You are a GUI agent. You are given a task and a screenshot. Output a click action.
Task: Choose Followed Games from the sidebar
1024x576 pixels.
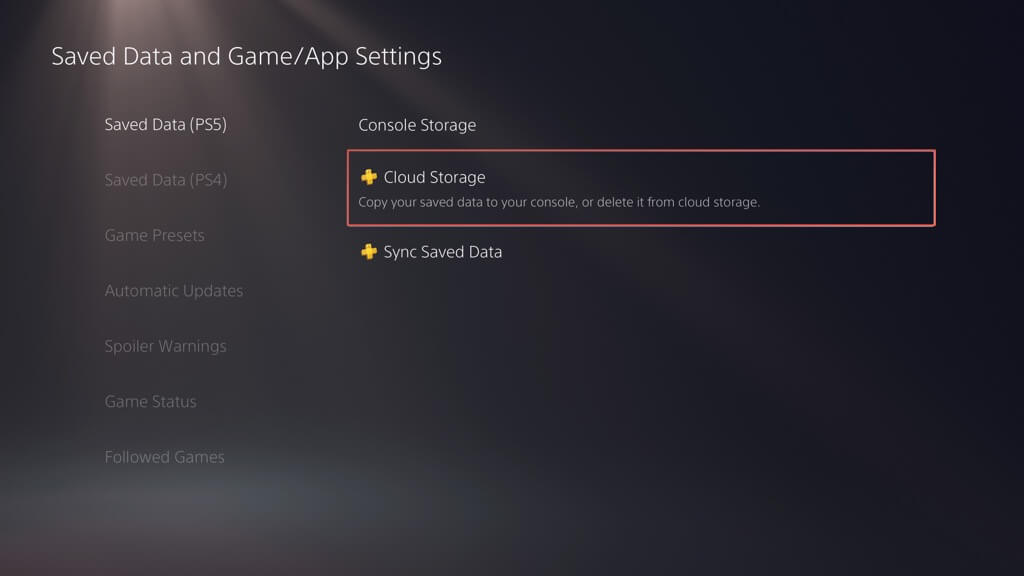point(164,457)
